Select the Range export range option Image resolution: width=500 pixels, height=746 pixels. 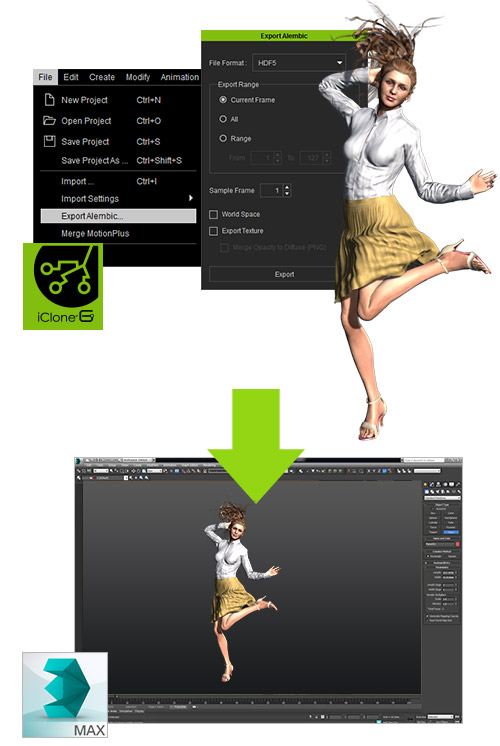pyautogui.click(x=222, y=138)
